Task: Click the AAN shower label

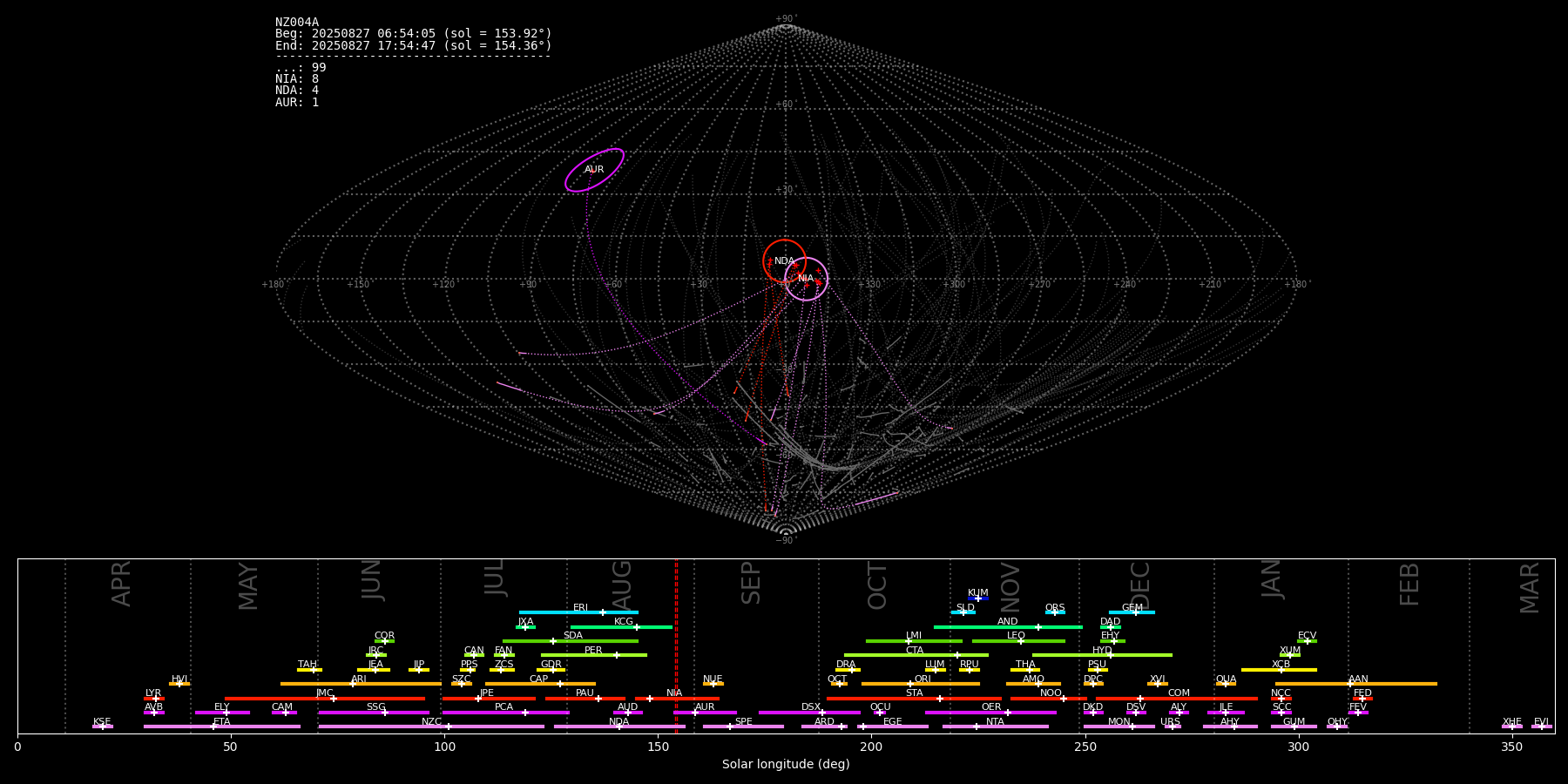Action: [x=1358, y=679]
